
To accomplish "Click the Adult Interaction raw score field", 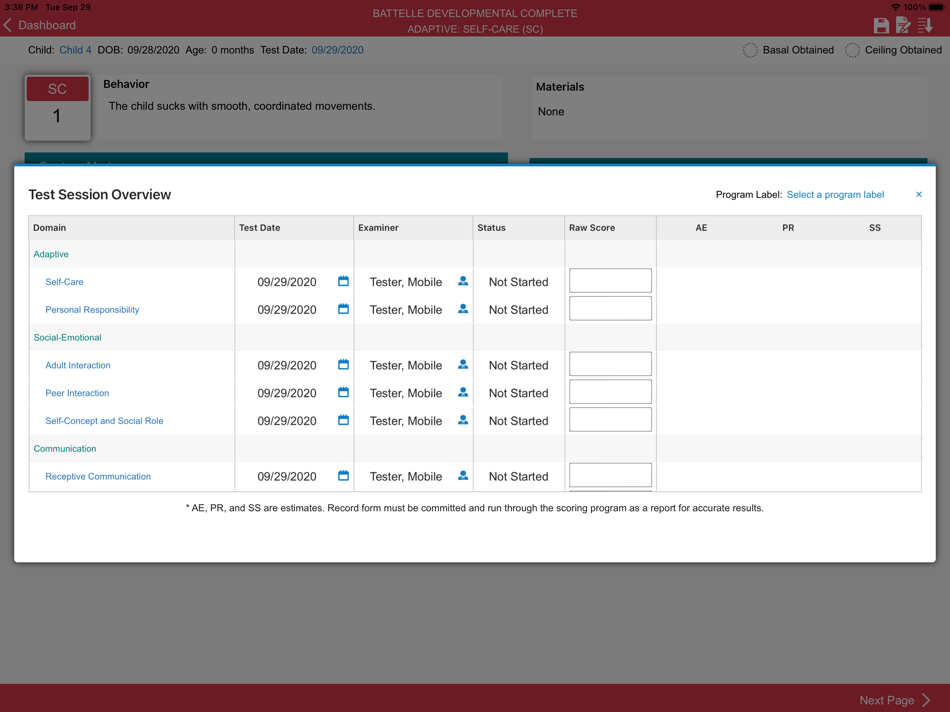I will (x=610, y=364).
